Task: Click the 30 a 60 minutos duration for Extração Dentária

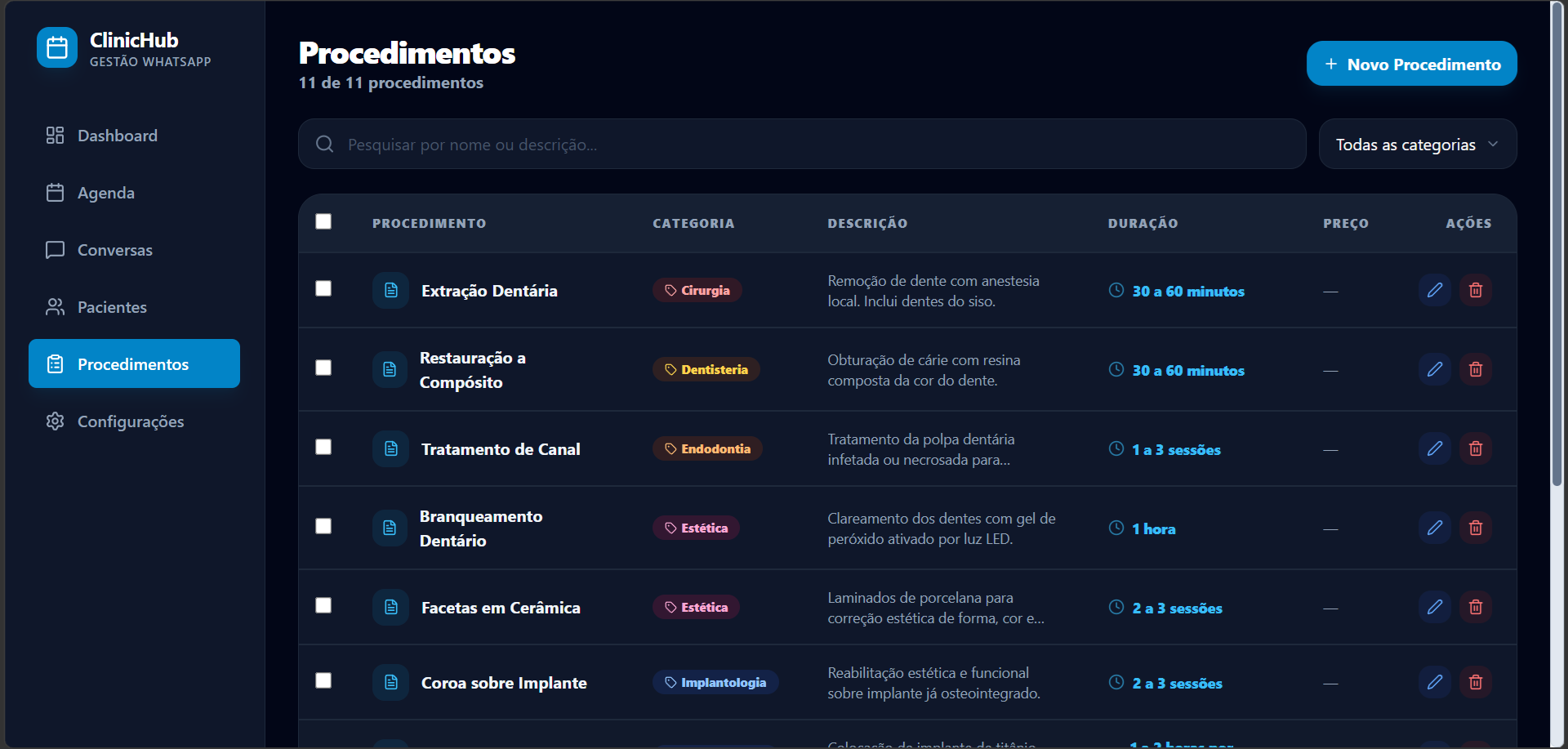Action: click(x=1188, y=292)
